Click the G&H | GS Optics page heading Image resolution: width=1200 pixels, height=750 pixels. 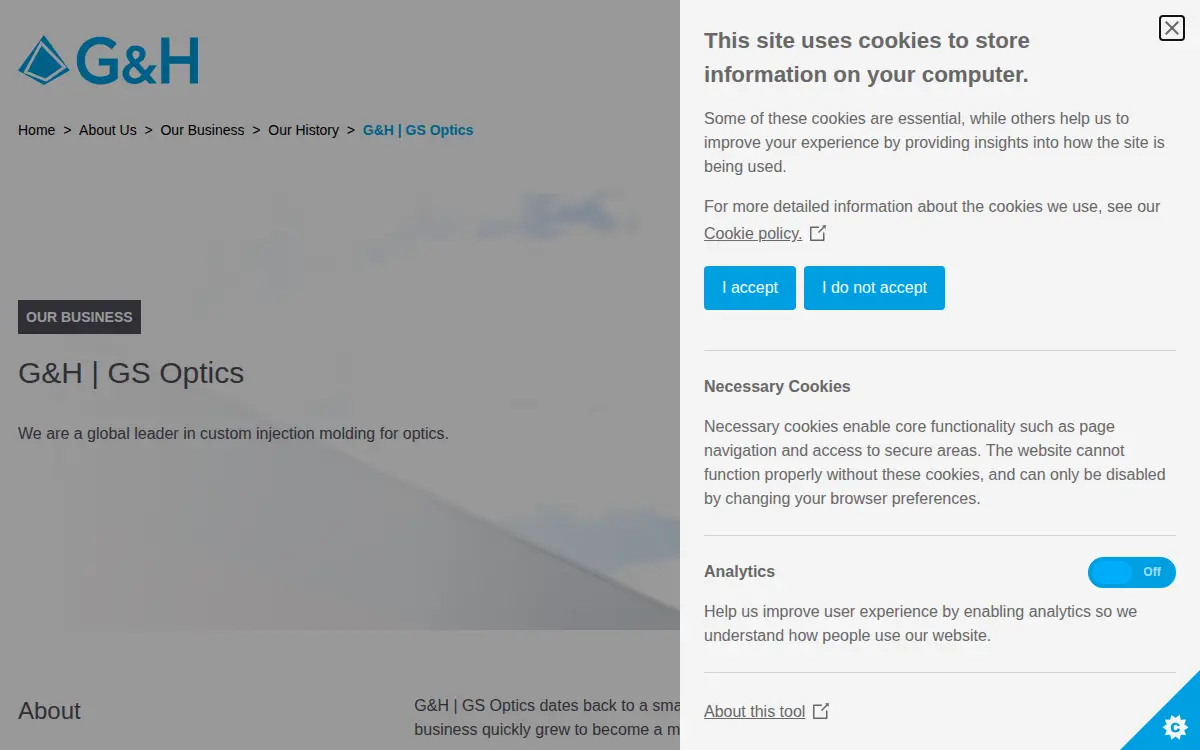point(131,373)
